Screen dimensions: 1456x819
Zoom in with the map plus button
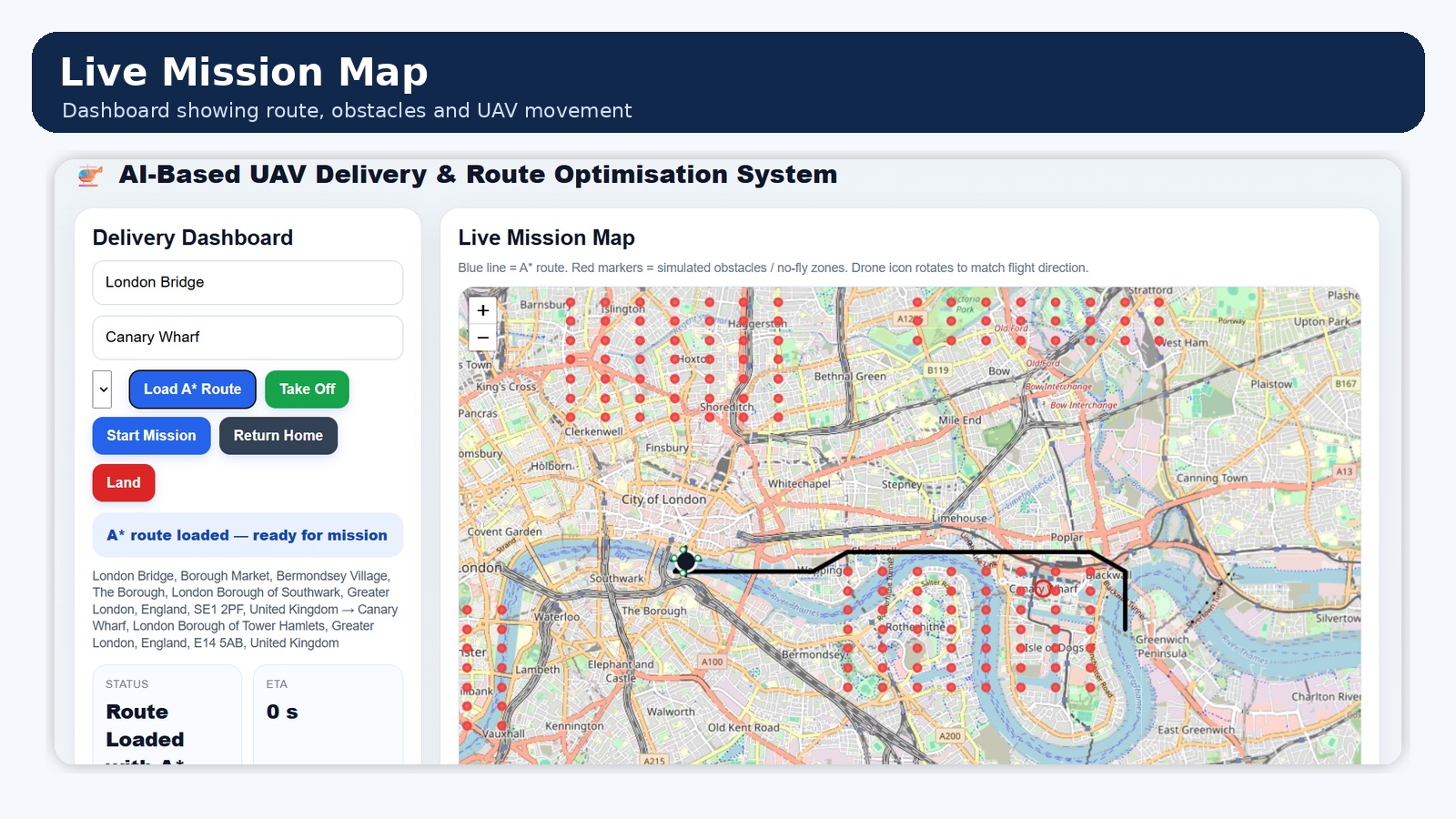(483, 310)
